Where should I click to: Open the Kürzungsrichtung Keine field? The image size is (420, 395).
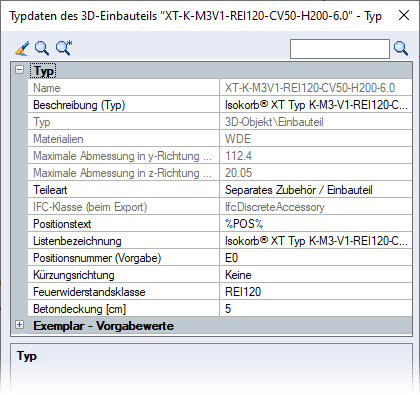pos(316,275)
